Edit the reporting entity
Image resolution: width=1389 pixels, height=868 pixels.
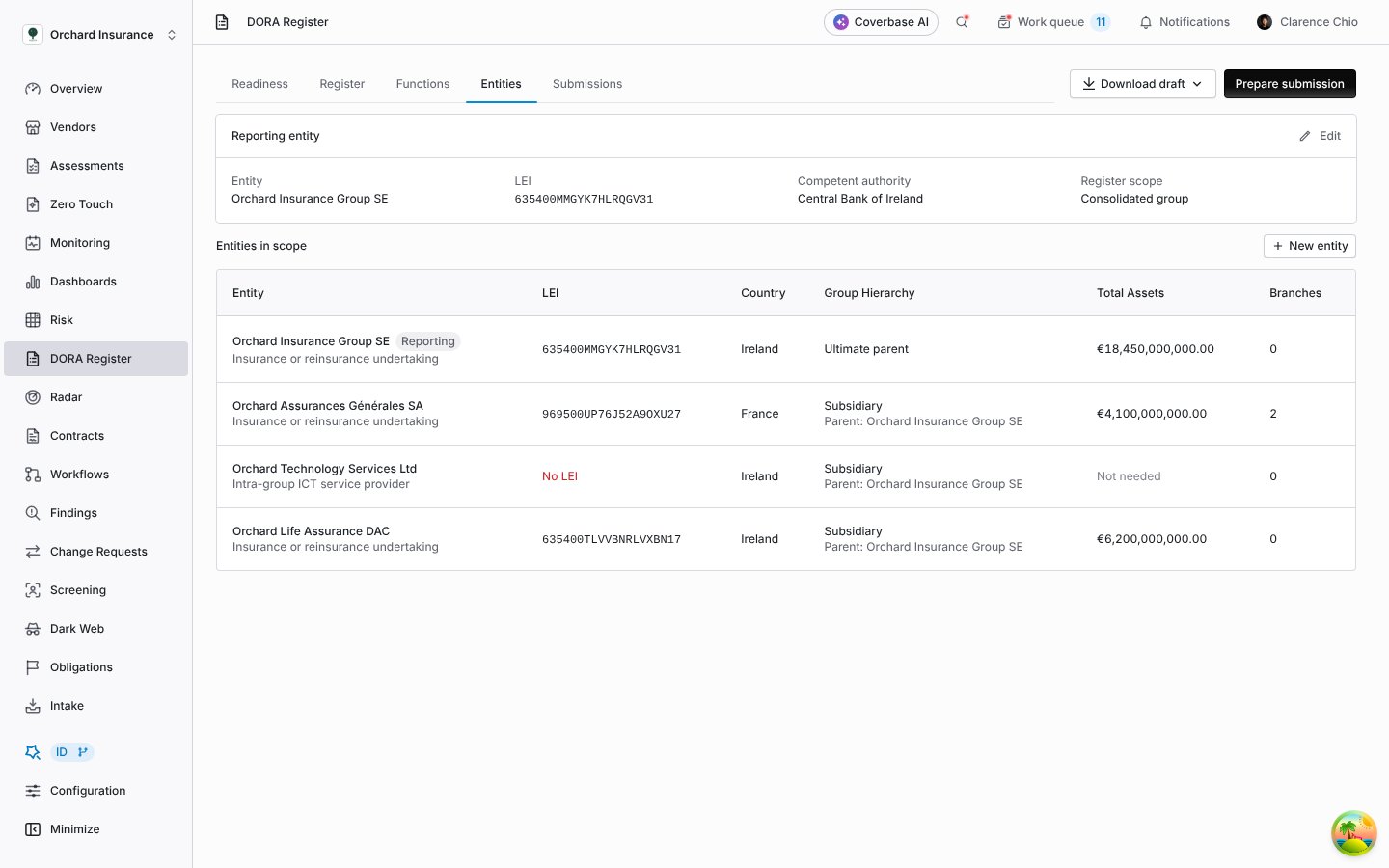point(1320,136)
